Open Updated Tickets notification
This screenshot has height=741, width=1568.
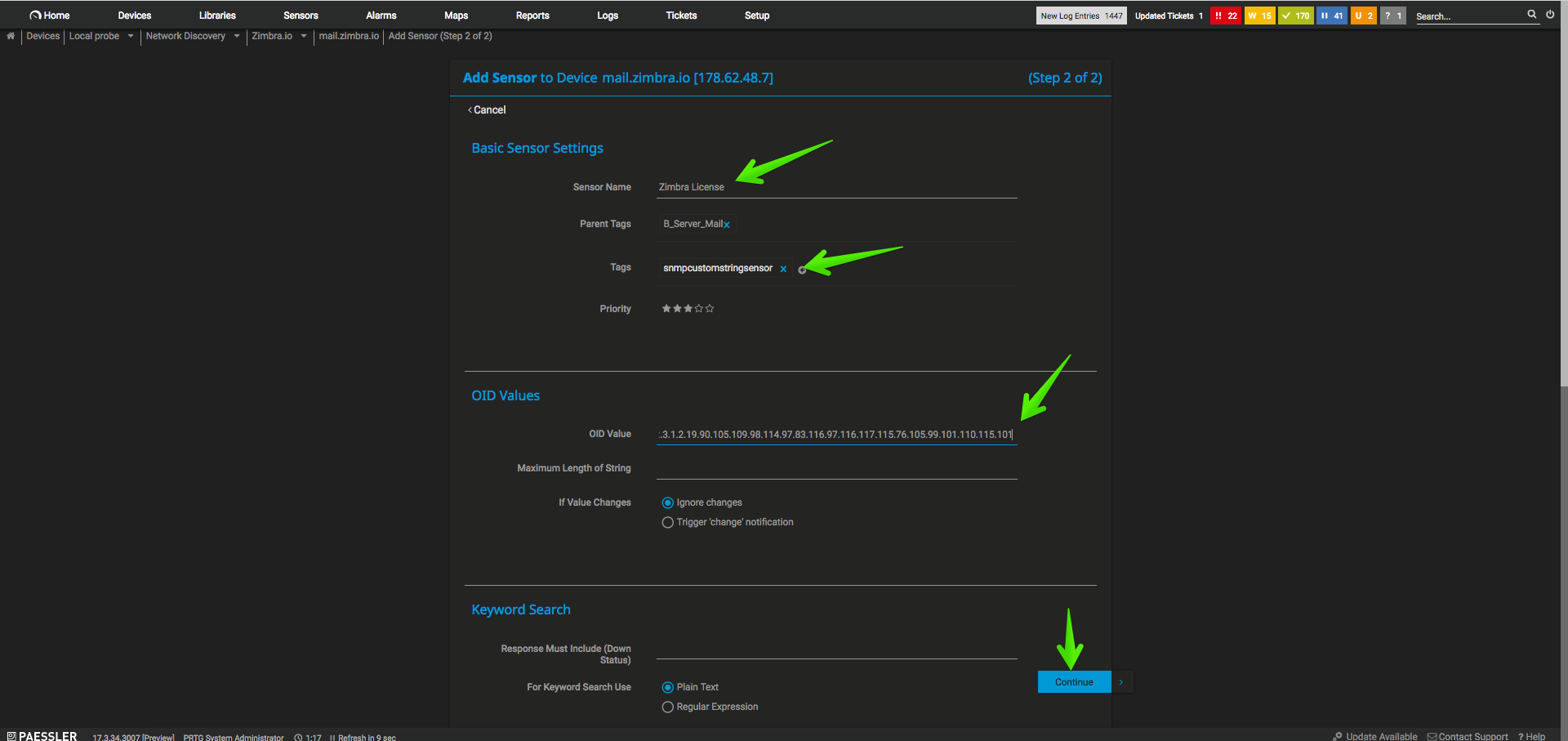pyautogui.click(x=1169, y=16)
